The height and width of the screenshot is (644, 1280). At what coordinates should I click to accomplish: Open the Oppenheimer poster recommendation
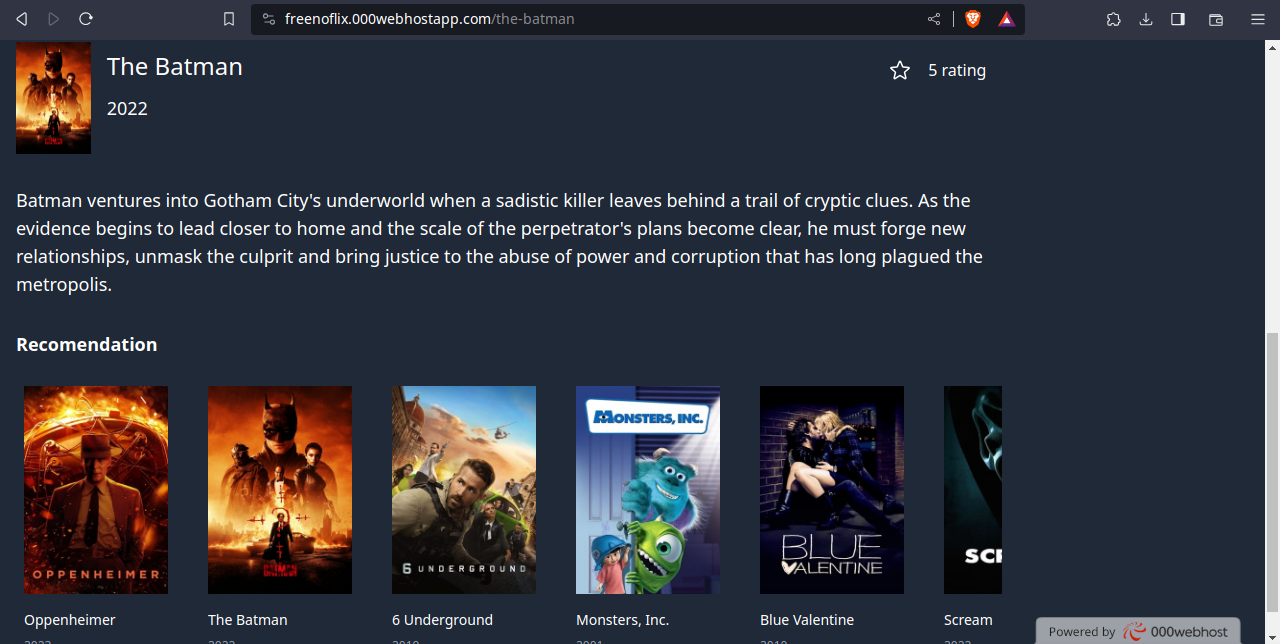coord(96,490)
